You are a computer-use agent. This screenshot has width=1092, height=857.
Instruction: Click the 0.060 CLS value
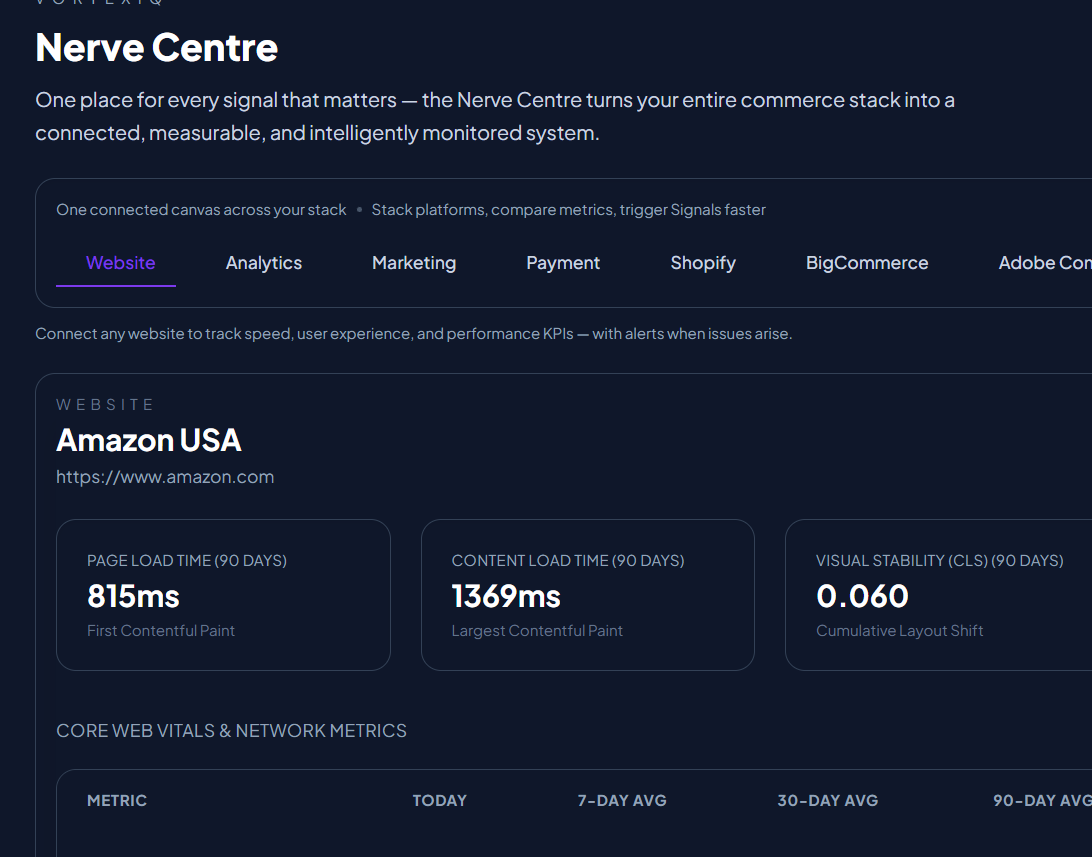[x=862, y=596]
